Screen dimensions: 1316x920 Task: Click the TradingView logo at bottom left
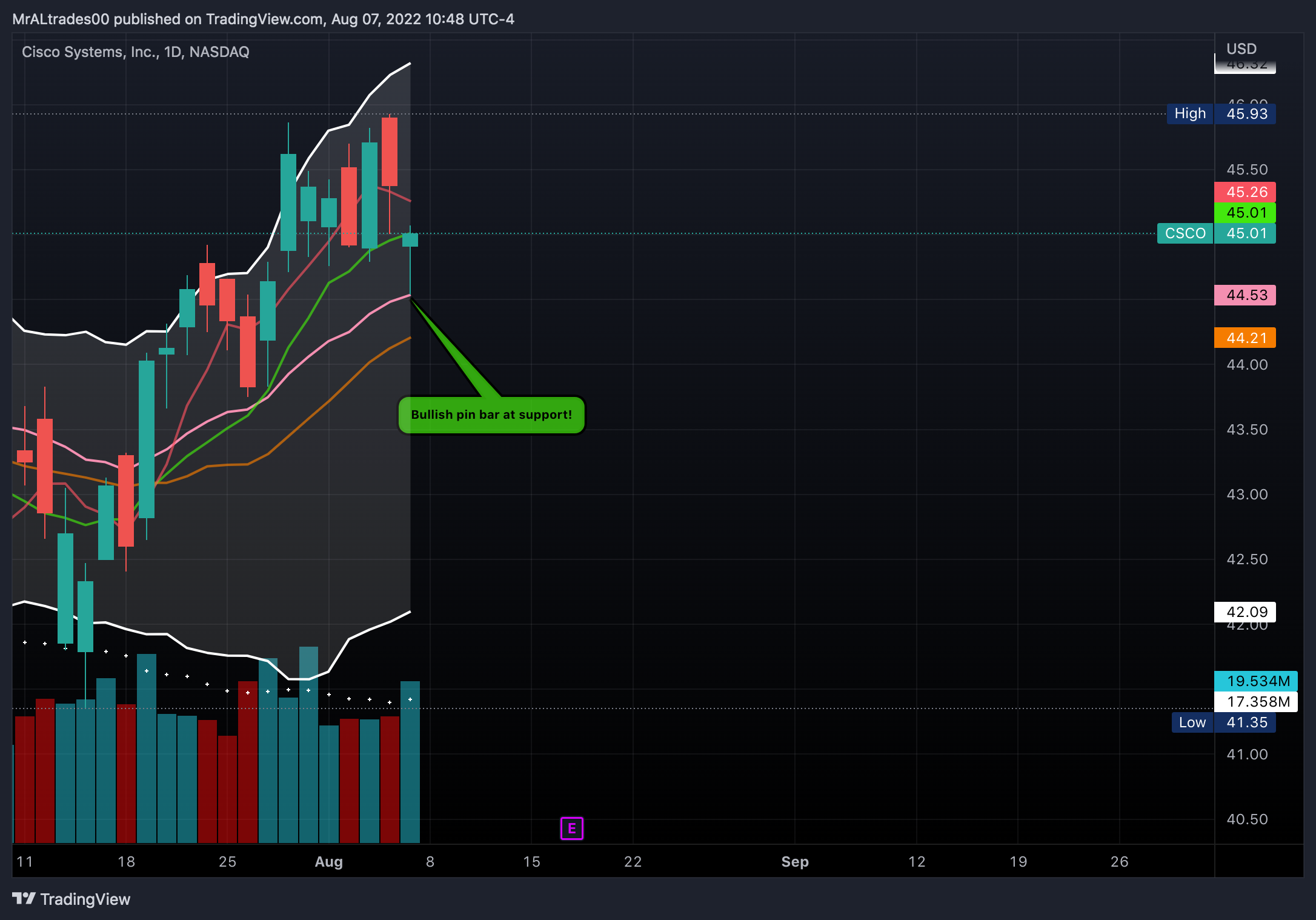pyautogui.click(x=71, y=899)
